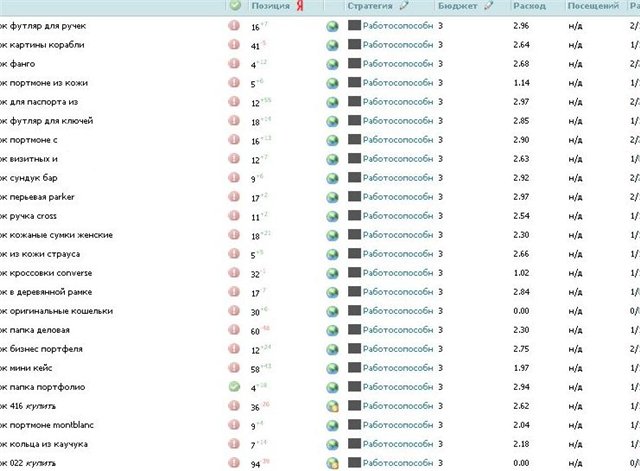The width and height of the screenshot is (640, 471).
Task: Click red warning icon for футляр для ручек
Action: 234,25
